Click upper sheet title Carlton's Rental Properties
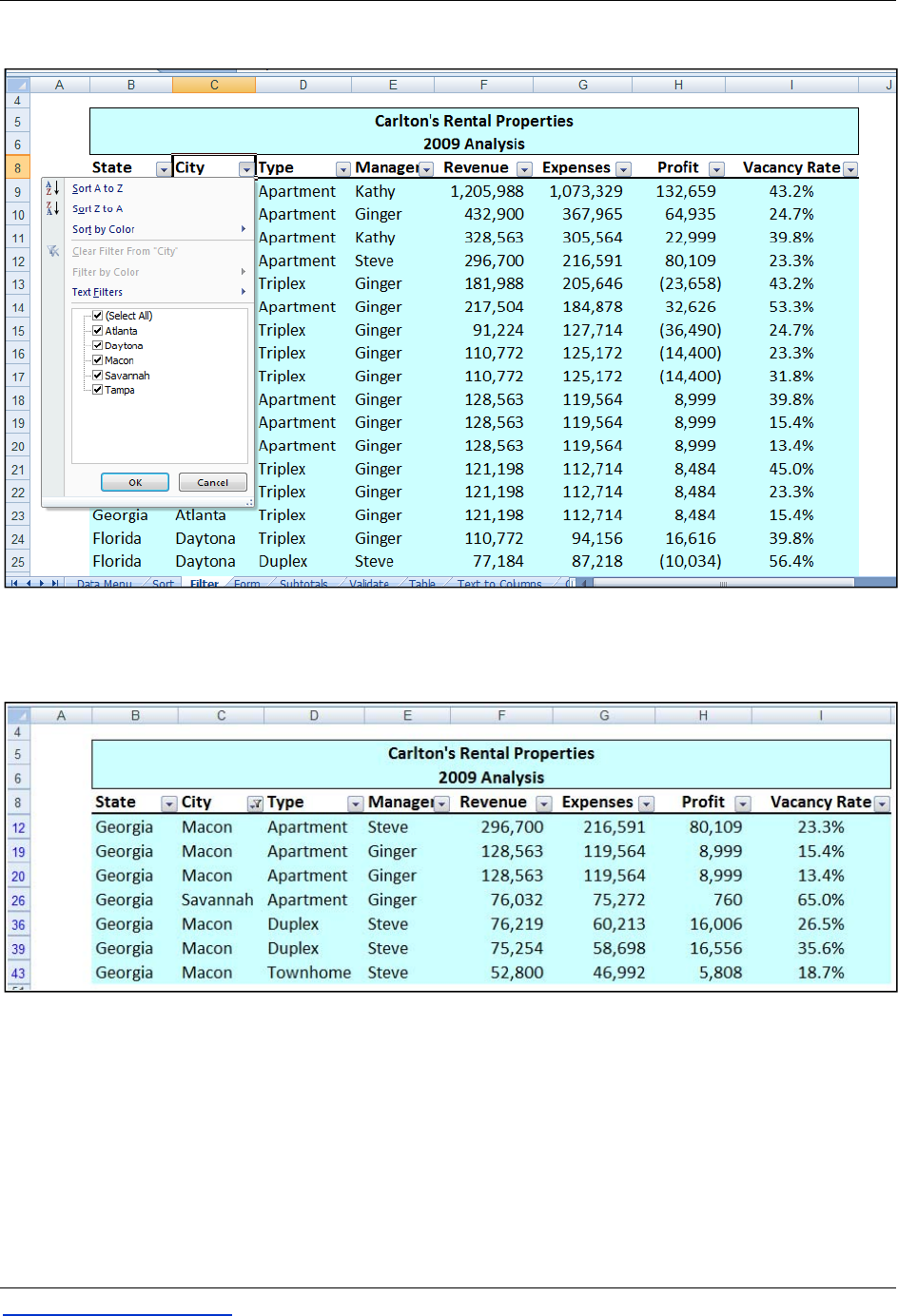Screen dimensions: 898x1316 (x=474, y=121)
